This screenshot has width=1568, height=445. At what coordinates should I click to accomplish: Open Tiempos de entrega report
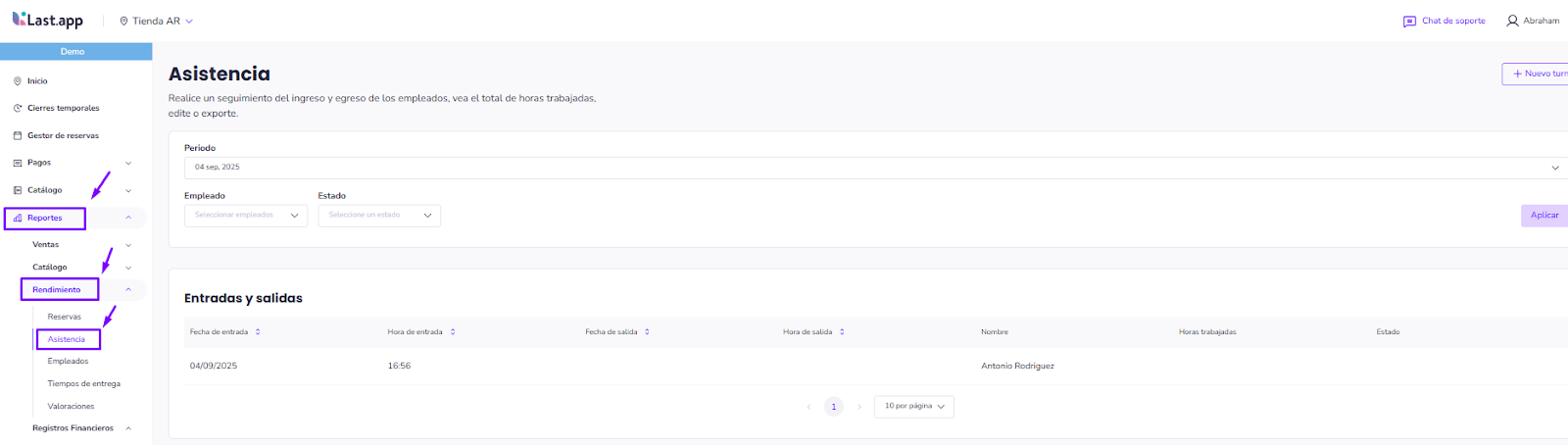pyautogui.click(x=83, y=383)
